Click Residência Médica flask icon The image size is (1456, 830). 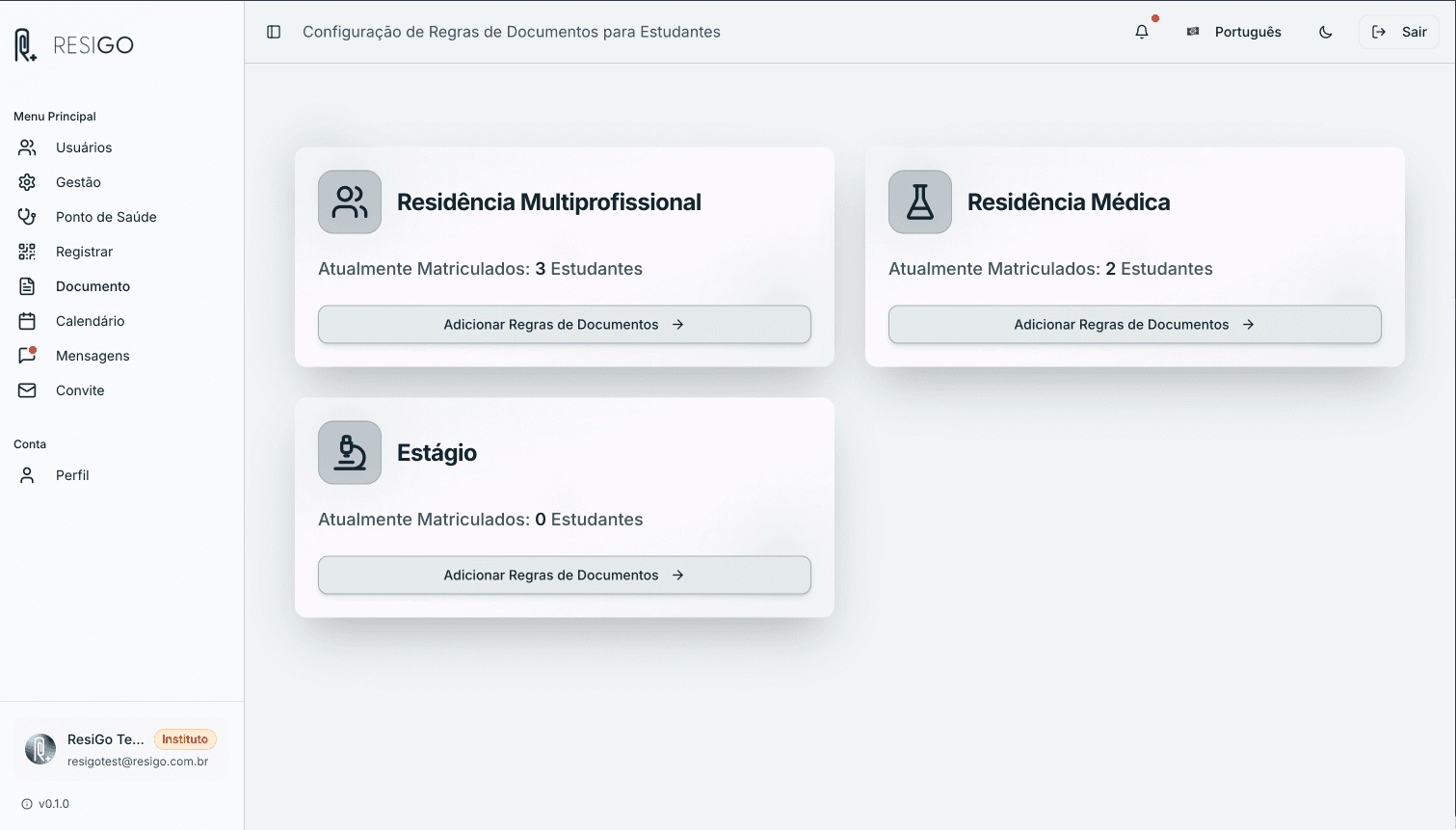pyautogui.click(x=920, y=202)
